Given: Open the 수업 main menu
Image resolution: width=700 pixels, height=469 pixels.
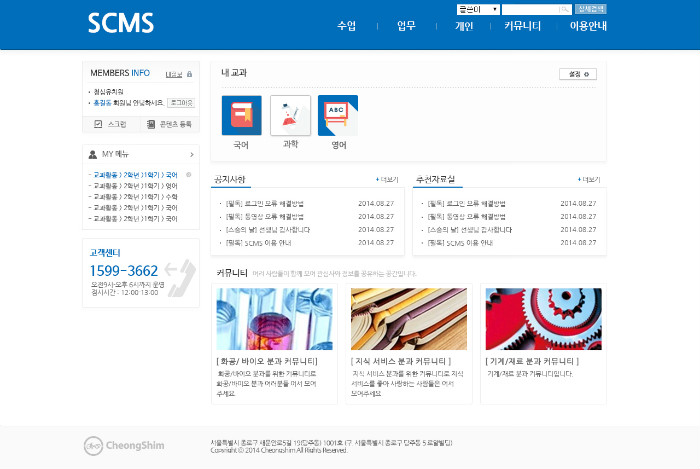Looking at the screenshot, I should click(x=346, y=26).
